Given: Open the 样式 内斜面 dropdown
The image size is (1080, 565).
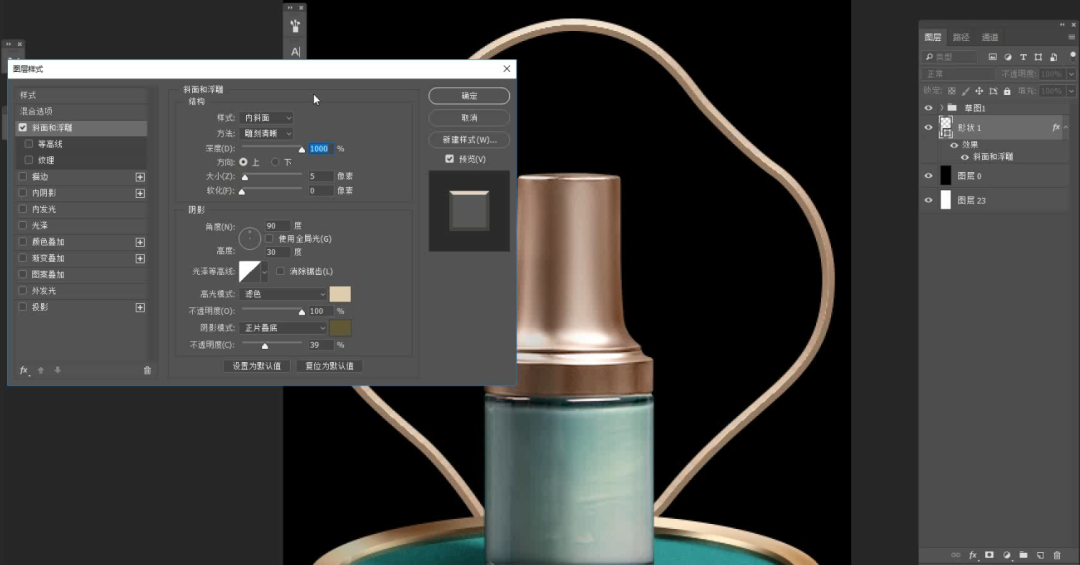Looking at the screenshot, I should [268, 118].
